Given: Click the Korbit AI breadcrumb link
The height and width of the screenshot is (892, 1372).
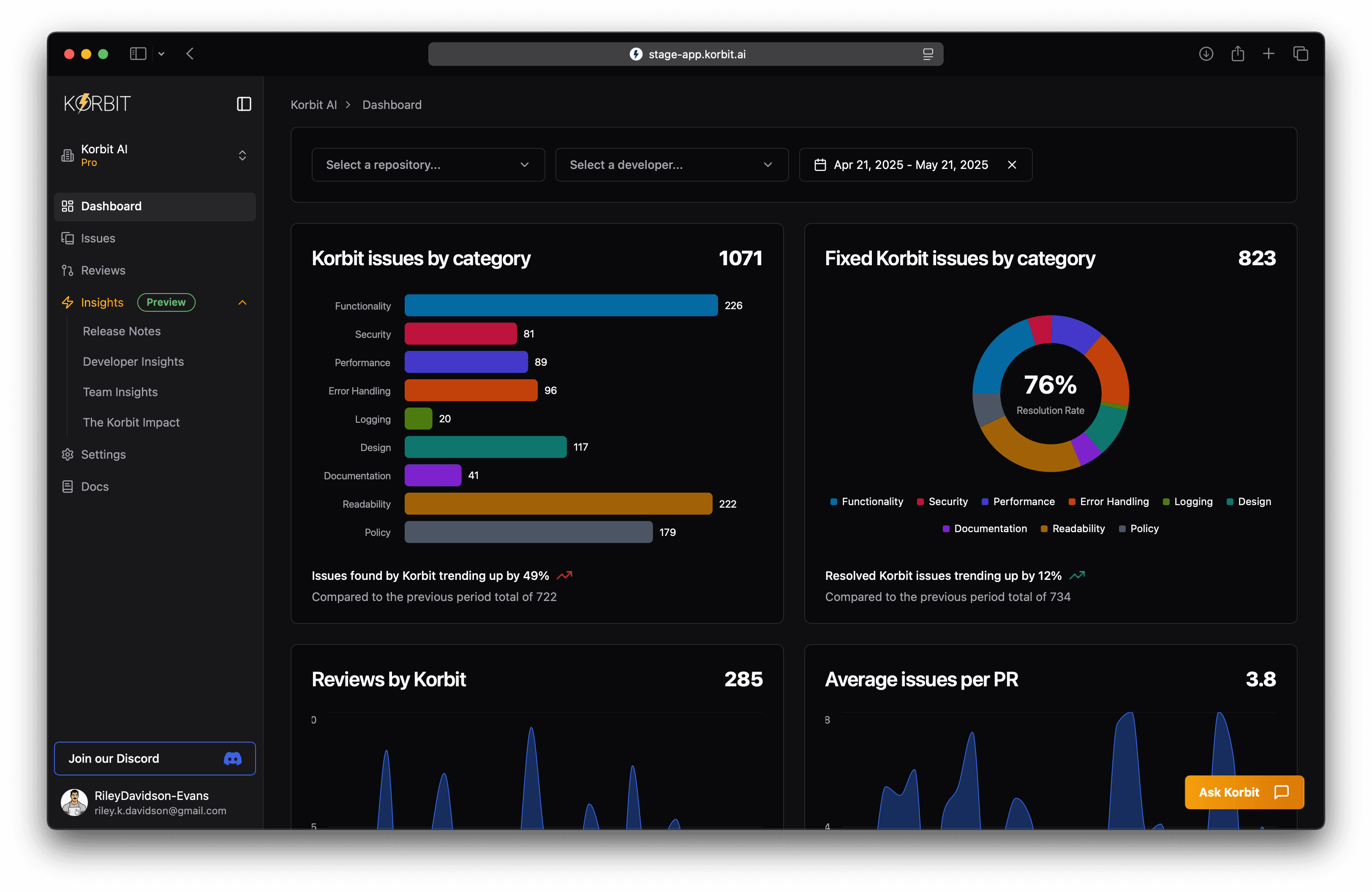Looking at the screenshot, I should [313, 105].
